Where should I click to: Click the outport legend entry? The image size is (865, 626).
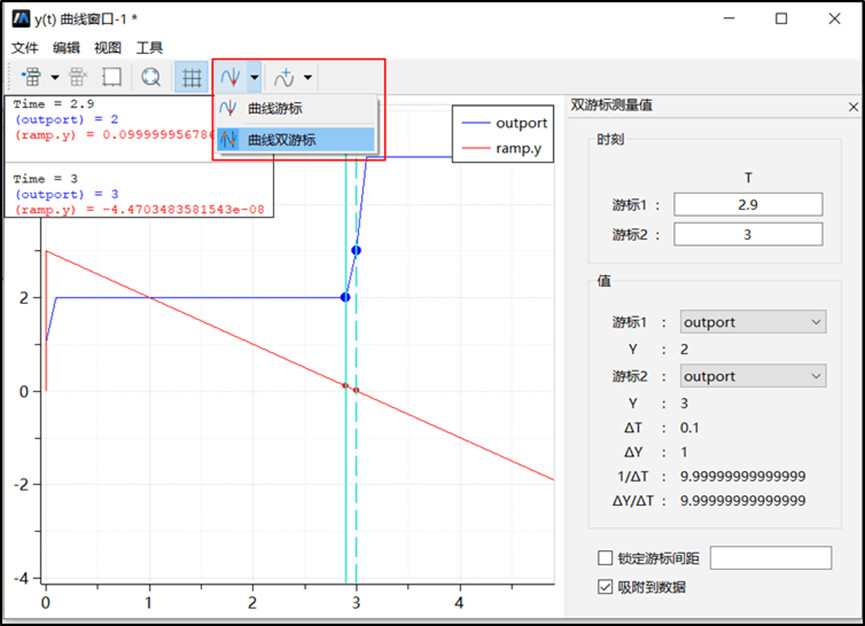[504, 123]
